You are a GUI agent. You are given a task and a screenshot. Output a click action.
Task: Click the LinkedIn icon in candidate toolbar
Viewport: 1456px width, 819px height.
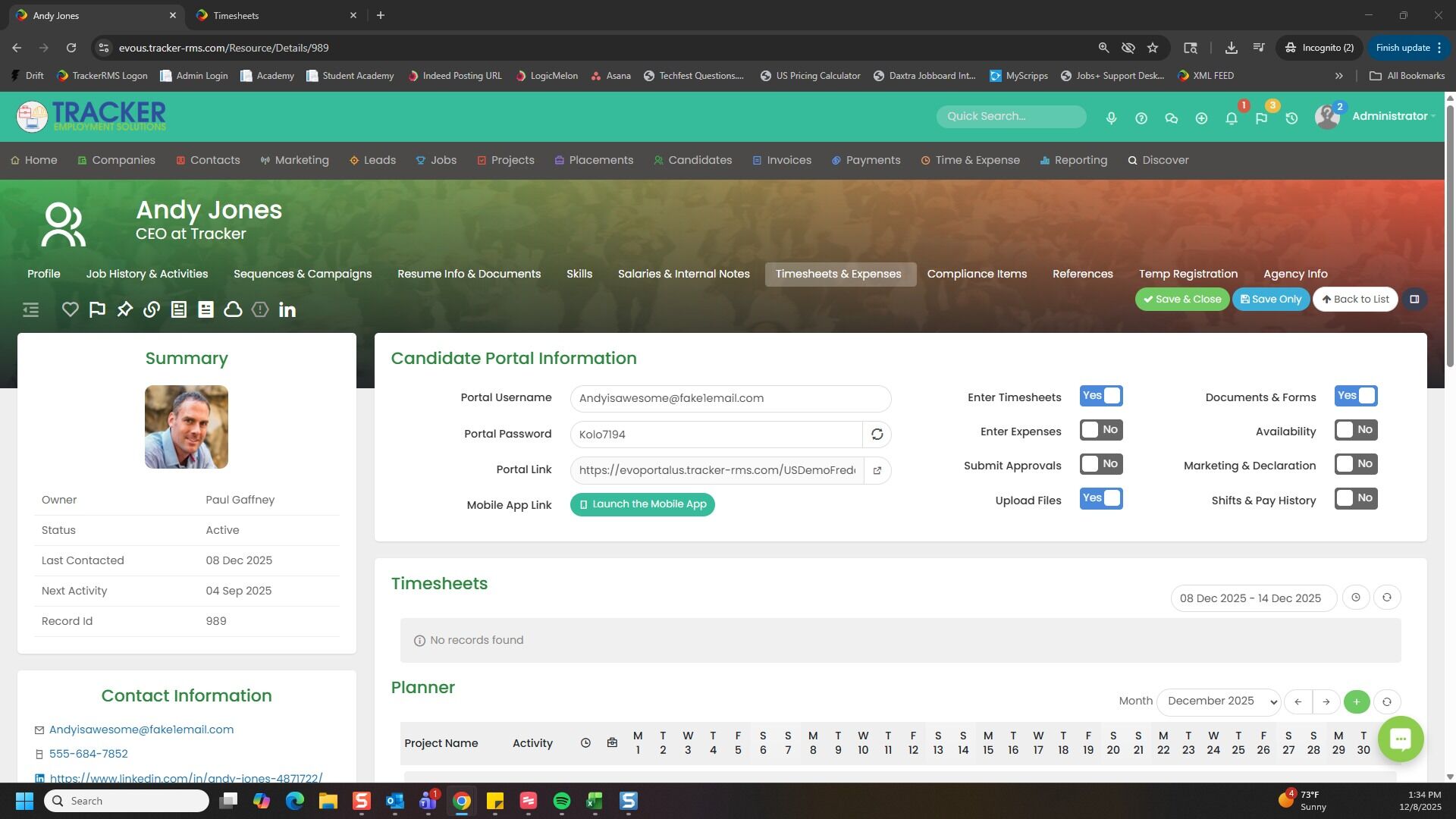click(x=287, y=309)
